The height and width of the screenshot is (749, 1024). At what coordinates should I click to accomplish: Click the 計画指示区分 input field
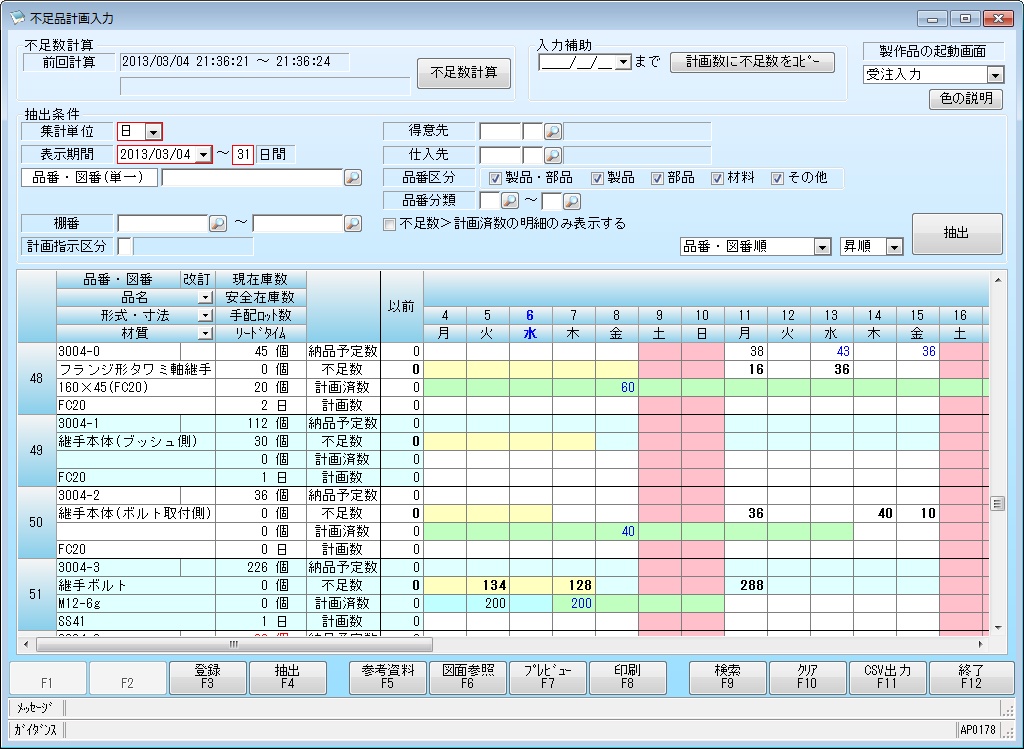pyautogui.click(x=124, y=246)
